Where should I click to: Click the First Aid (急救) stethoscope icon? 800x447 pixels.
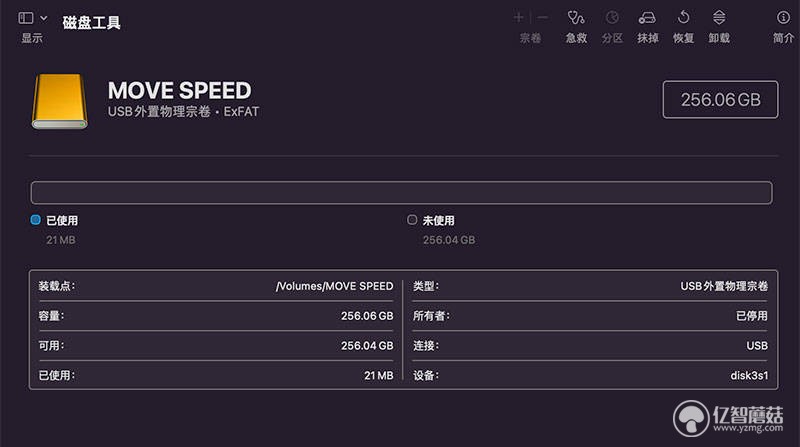click(x=576, y=18)
